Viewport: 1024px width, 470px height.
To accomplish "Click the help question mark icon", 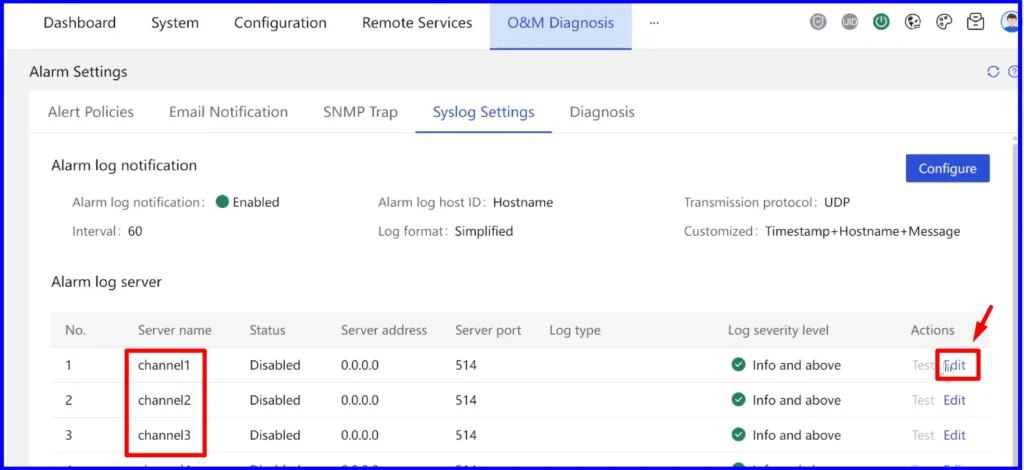I will coord(1014,72).
